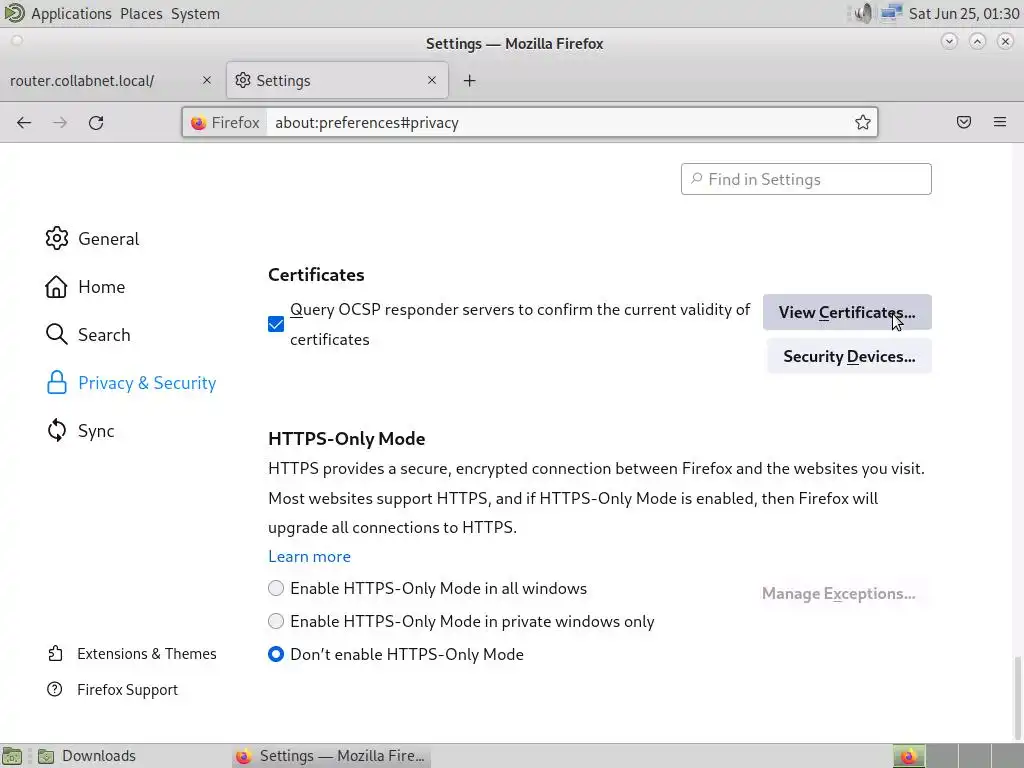Click the network connection tray icon
The image size is (1024, 768).
coord(891,13)
